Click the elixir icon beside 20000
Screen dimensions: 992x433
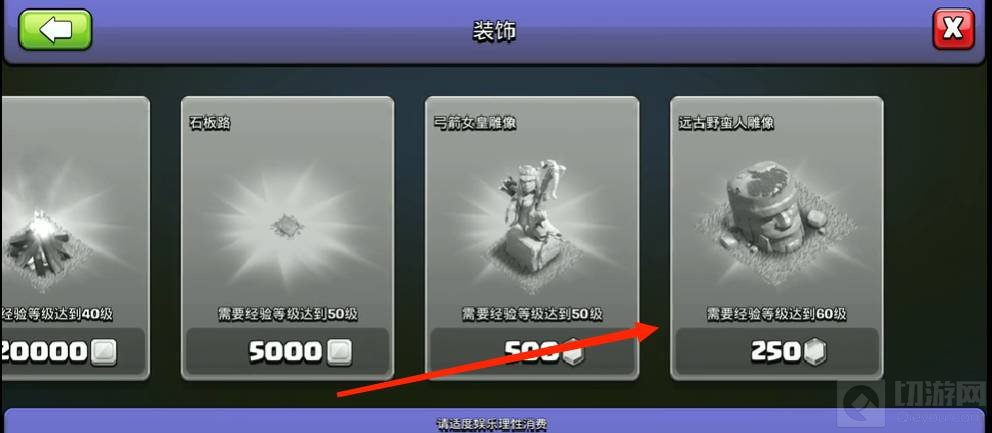(x=103, y=352)
